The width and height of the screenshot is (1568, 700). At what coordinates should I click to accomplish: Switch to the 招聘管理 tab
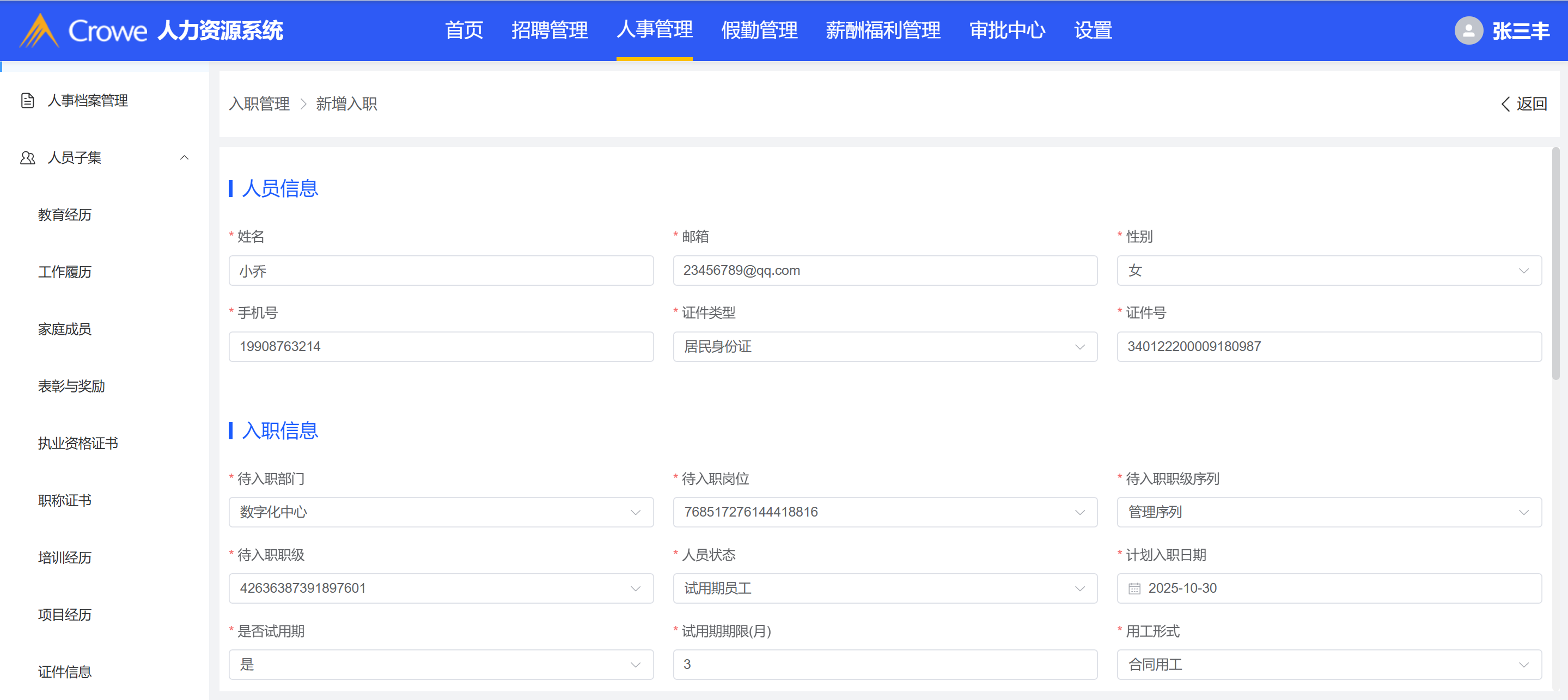[x=549, y=30]
